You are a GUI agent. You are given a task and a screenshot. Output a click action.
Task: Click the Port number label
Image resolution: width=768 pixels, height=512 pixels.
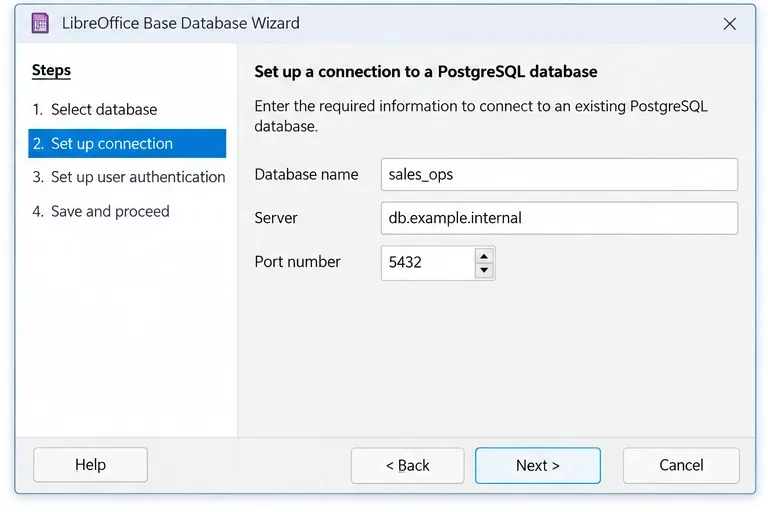pos(297,262)
